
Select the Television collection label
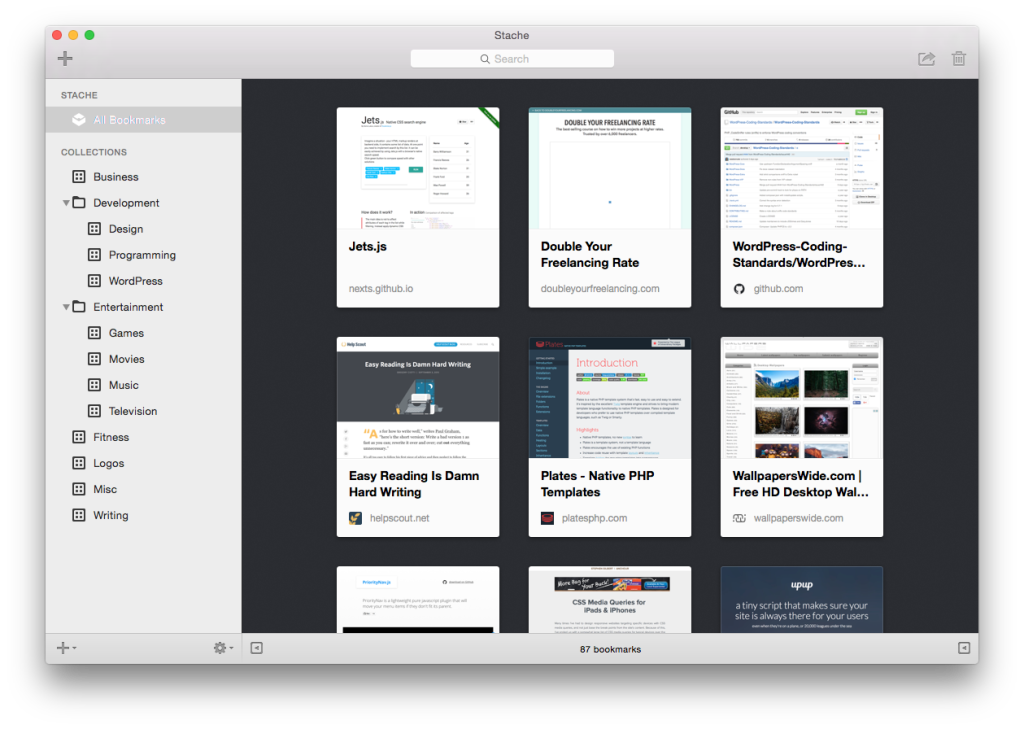coord(133,412)
